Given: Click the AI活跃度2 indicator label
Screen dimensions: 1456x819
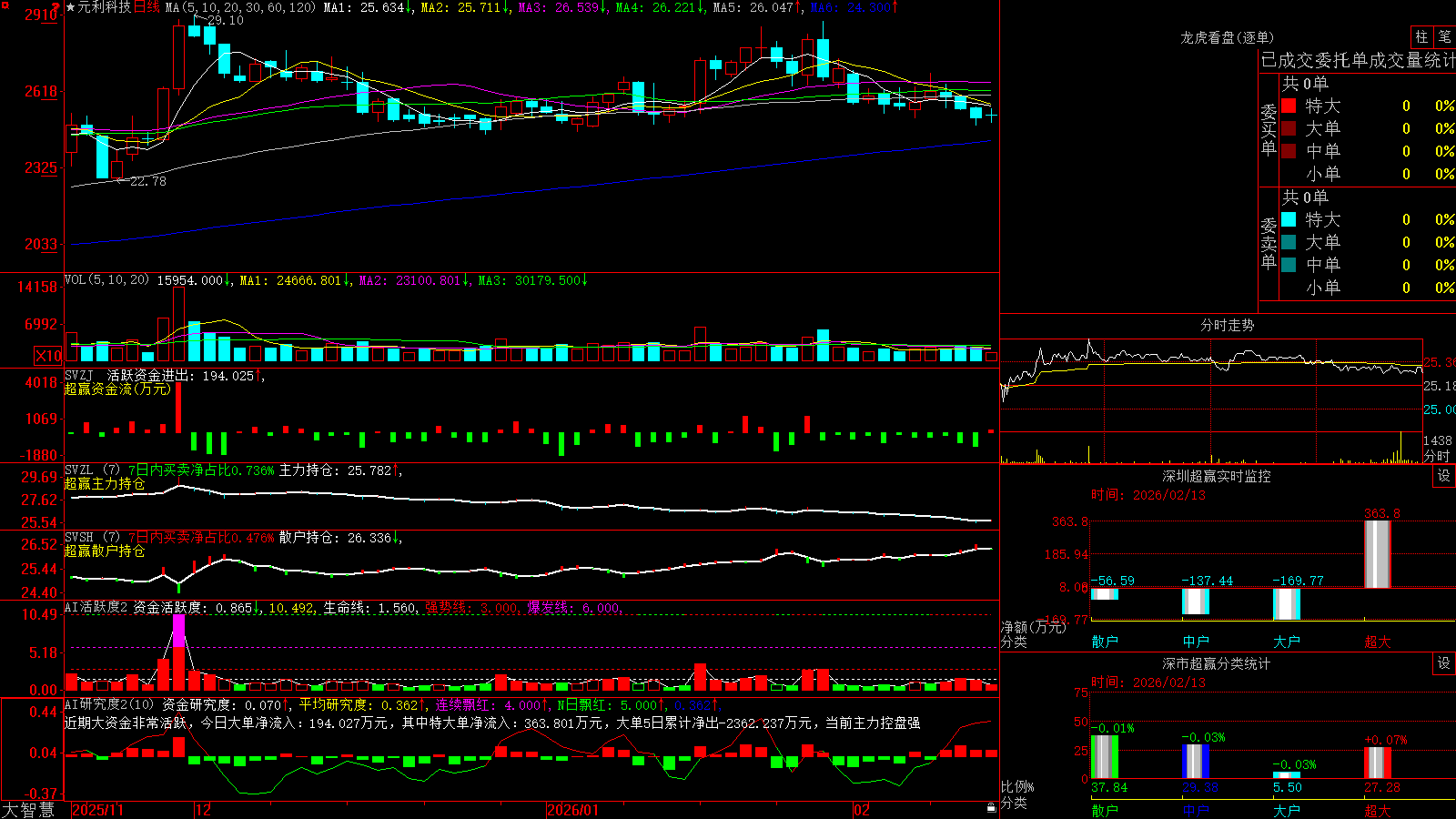Looking at the screenshot, I should [x=96, y=607].
